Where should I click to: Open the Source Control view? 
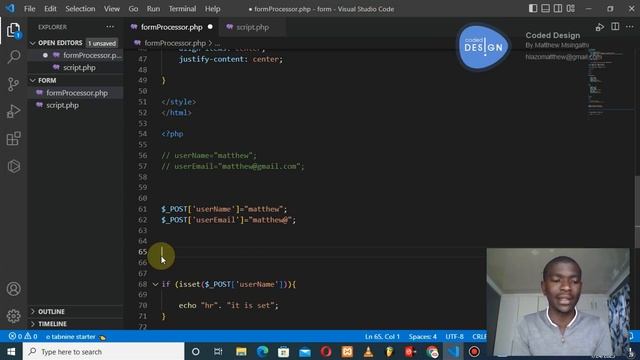coord(13,84)
